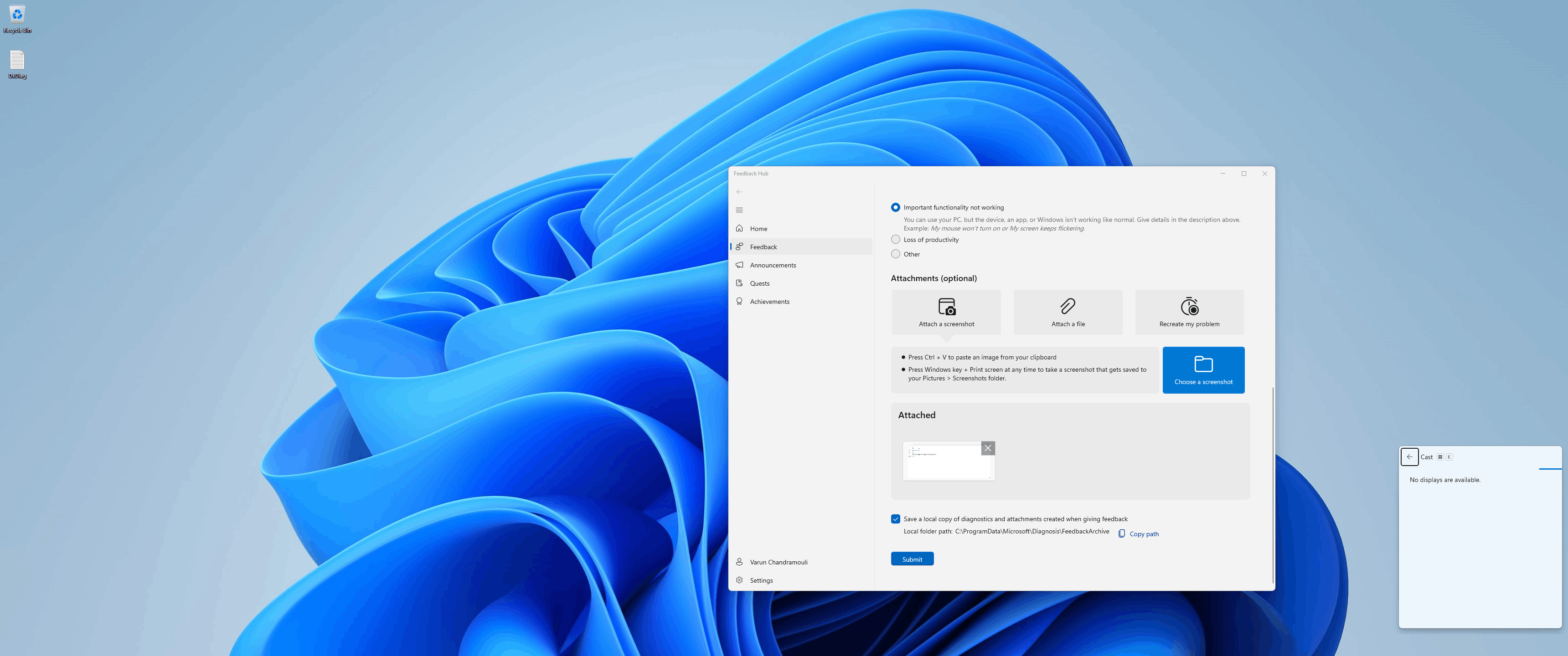Image resolution: width=1568 pixels, height=656 pixels.
Task: Open Announcements in the sidebar
Action: pyautogui.click(x=773, y=265)
